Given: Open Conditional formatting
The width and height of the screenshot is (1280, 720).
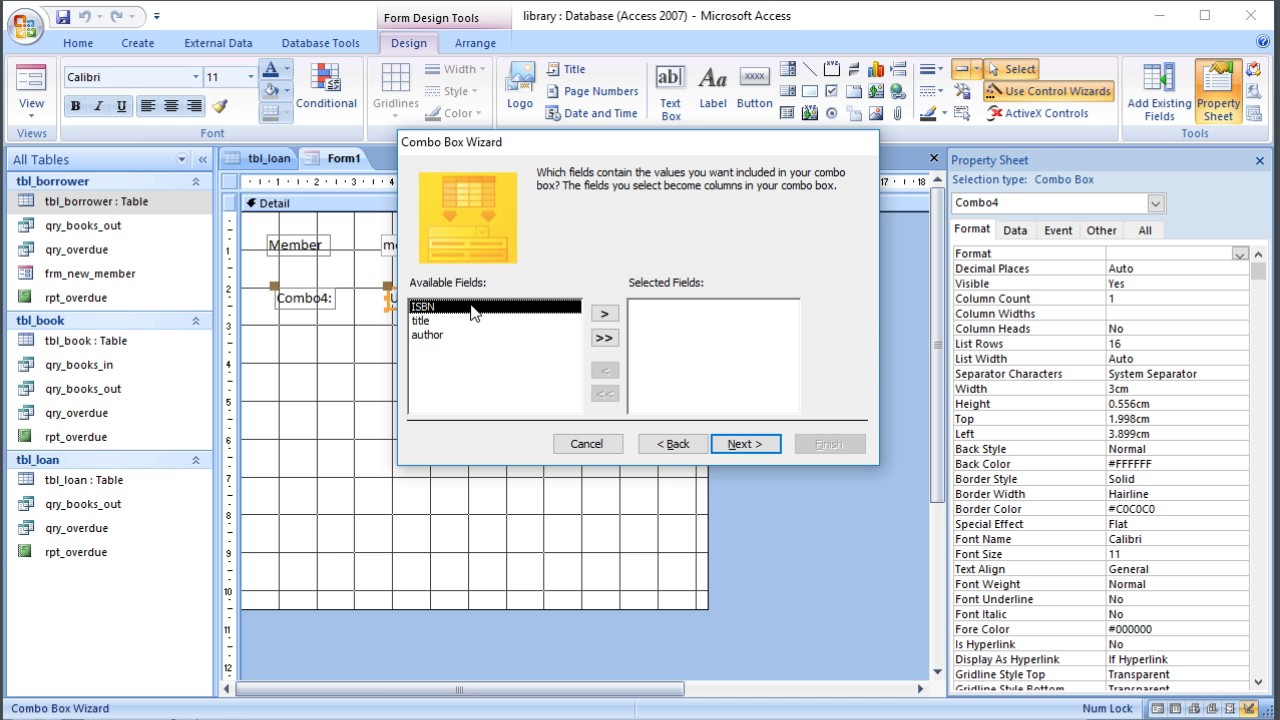Looking at the screenshot, I should click(326, 87).
